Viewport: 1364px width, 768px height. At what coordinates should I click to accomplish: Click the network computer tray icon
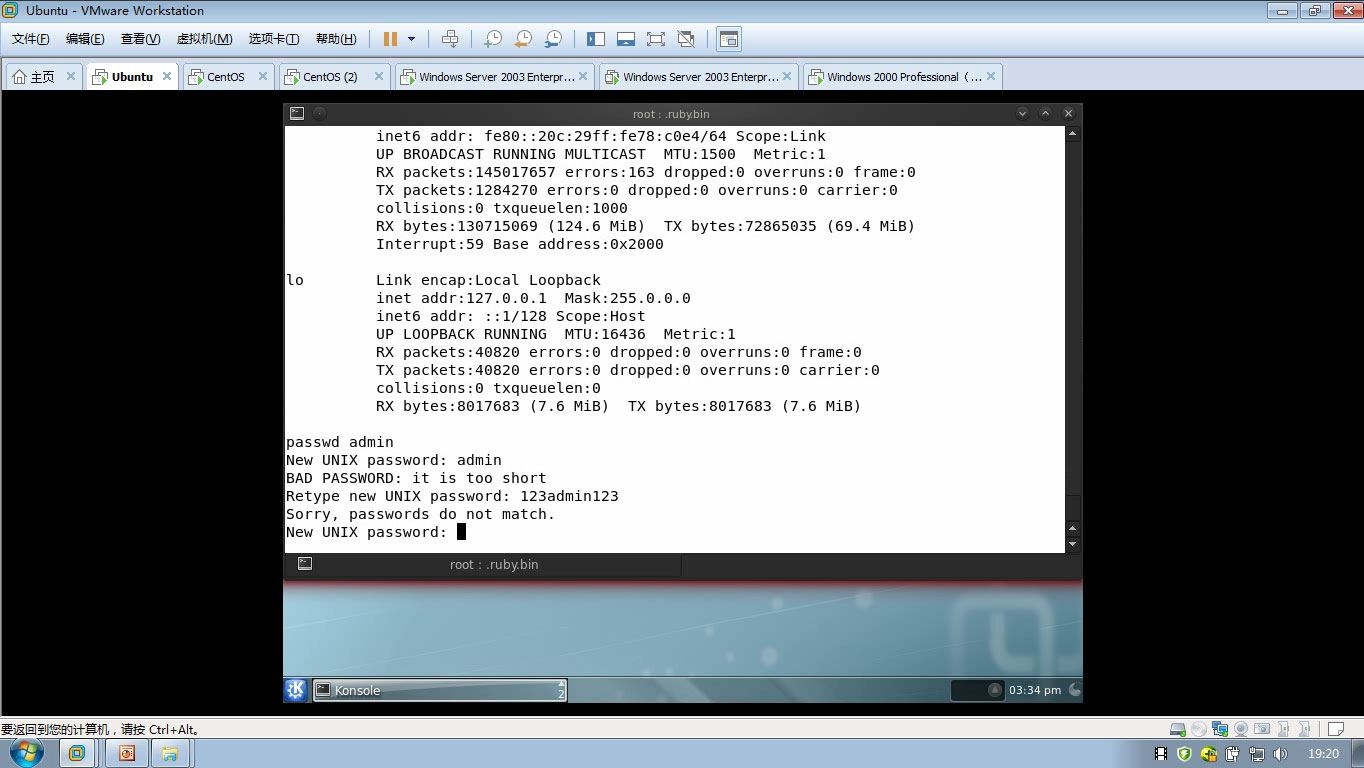point(1257,754)
